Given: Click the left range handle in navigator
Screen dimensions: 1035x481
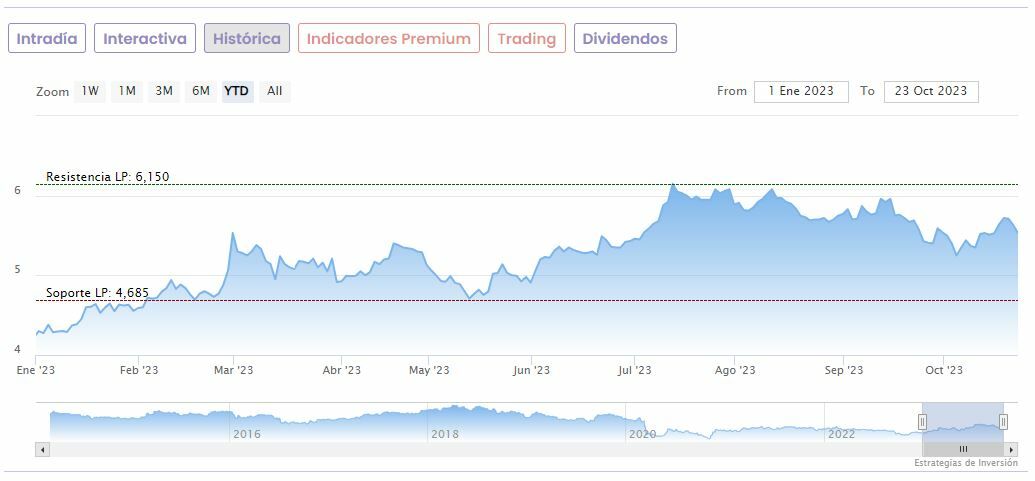Looking at the screenshot, I should (922, 422).
